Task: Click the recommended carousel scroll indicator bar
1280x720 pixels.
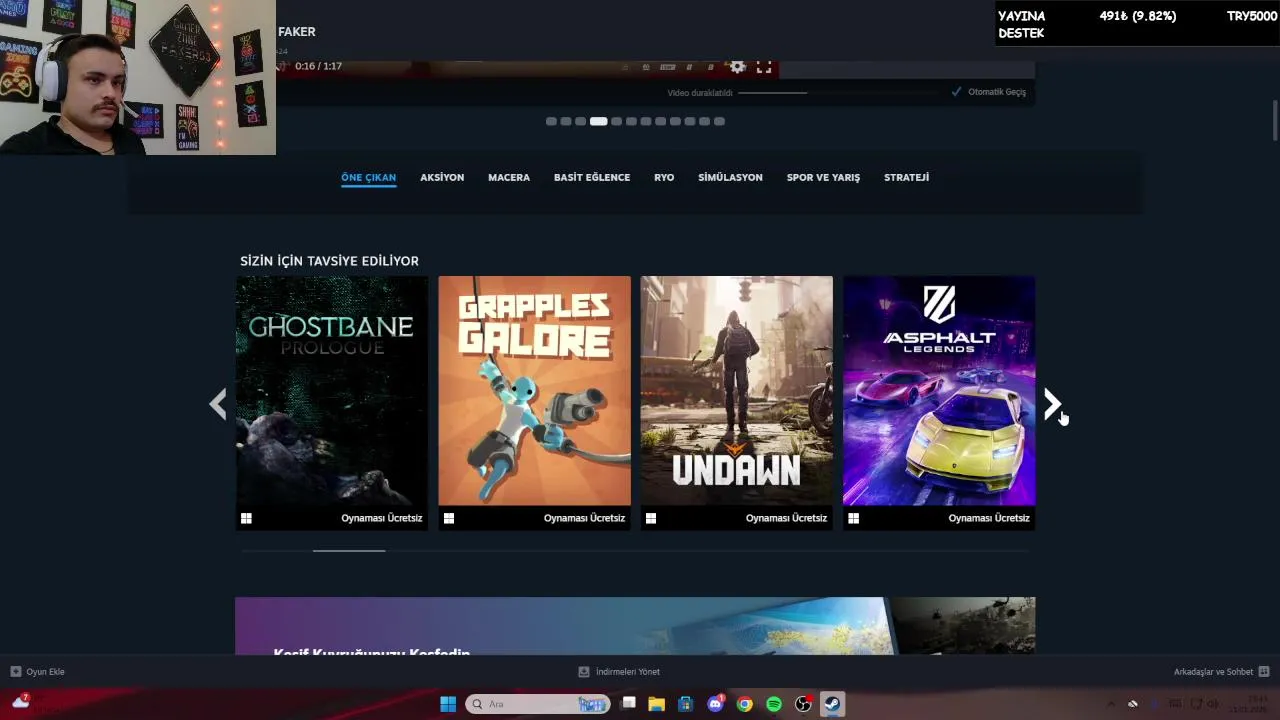Action: (x=349, y=550)
